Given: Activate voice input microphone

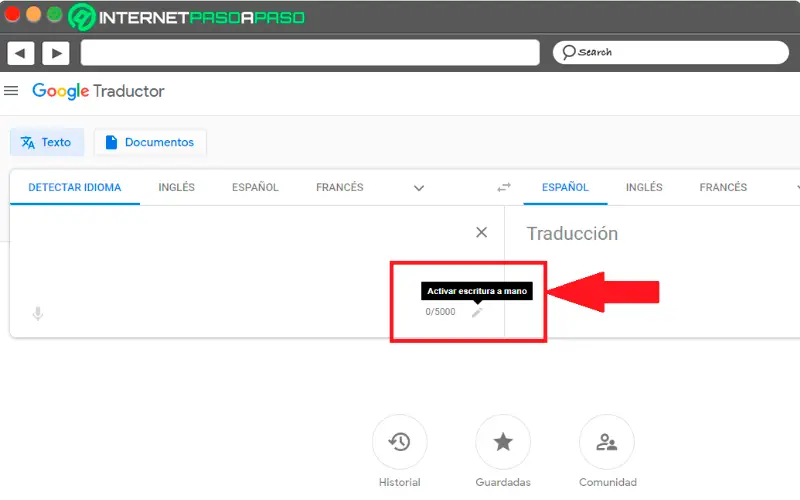Looking at the screenshot, I should pos(38,313).
